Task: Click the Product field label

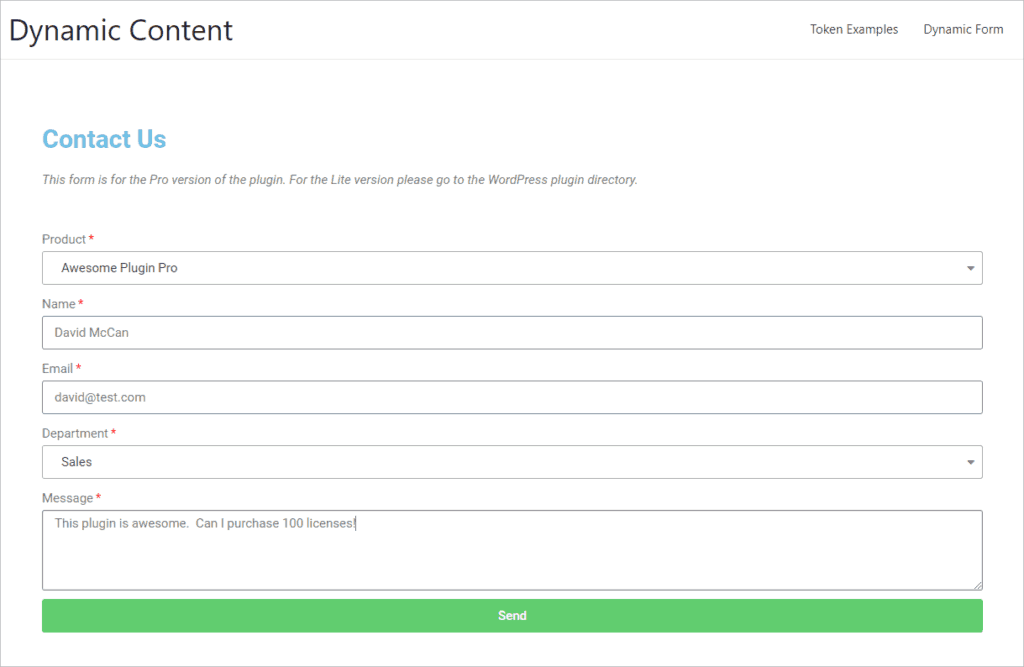Action: 64,240
